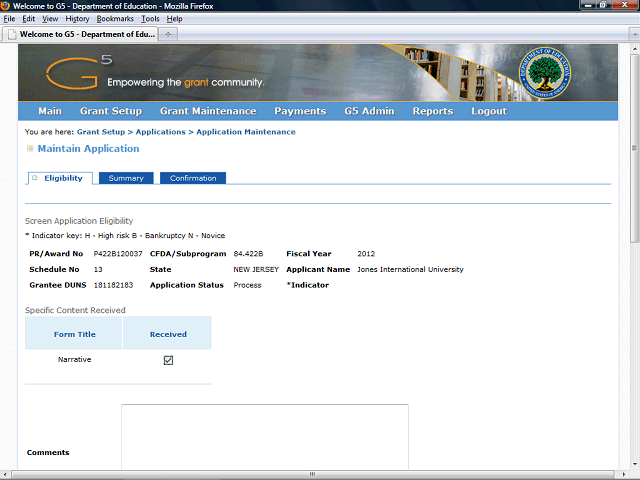Go to Main in navigation bar
The height and width of the screenshot is (480, 640).
coord(50,111)
